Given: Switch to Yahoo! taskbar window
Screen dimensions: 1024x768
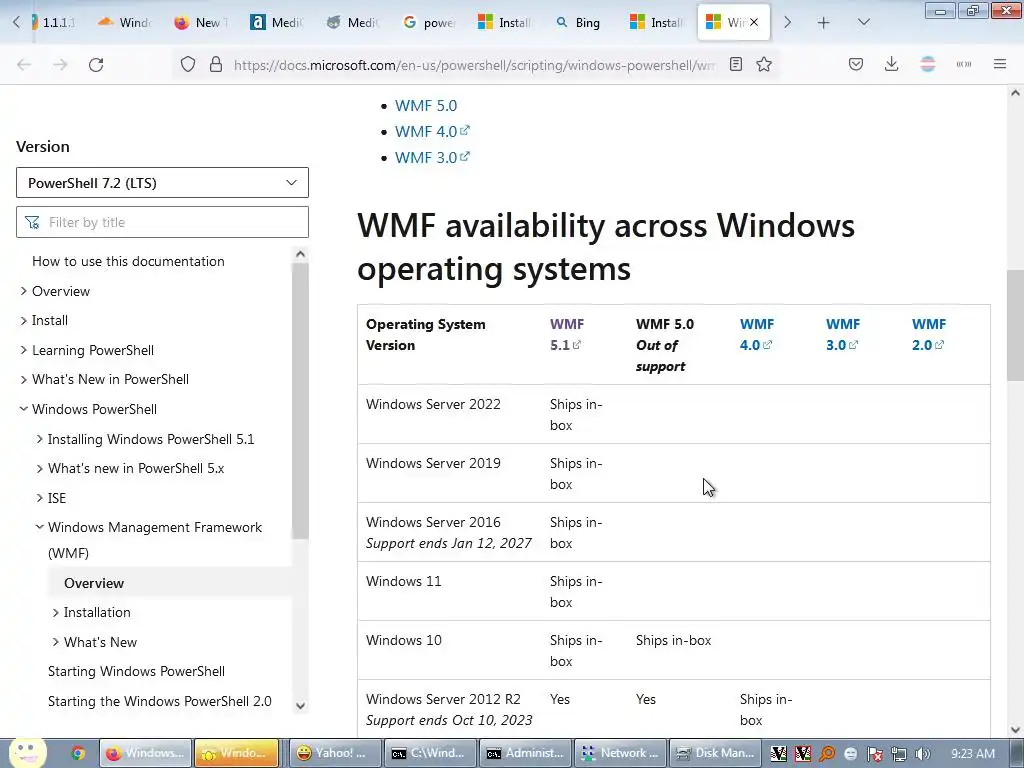Looking at the screenshot, I should pyautogui.click(x=335, y=753).
